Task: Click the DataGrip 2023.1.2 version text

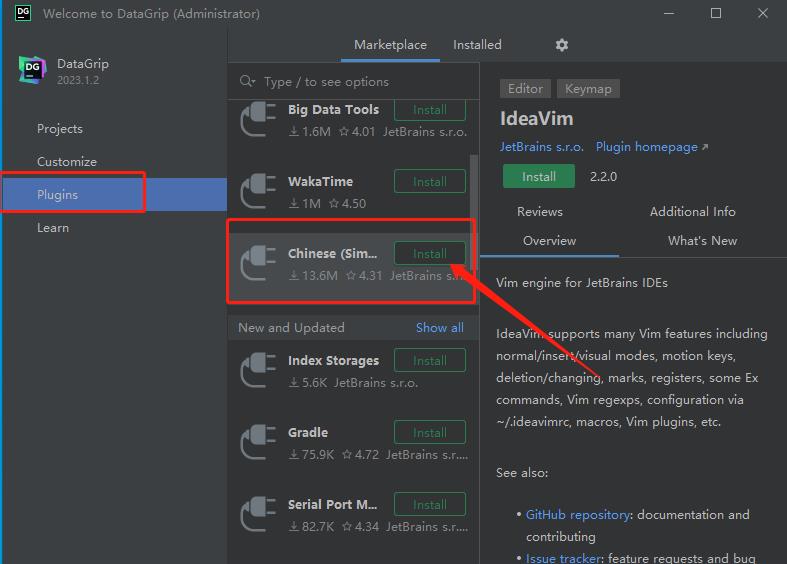Action: (78, 80)
